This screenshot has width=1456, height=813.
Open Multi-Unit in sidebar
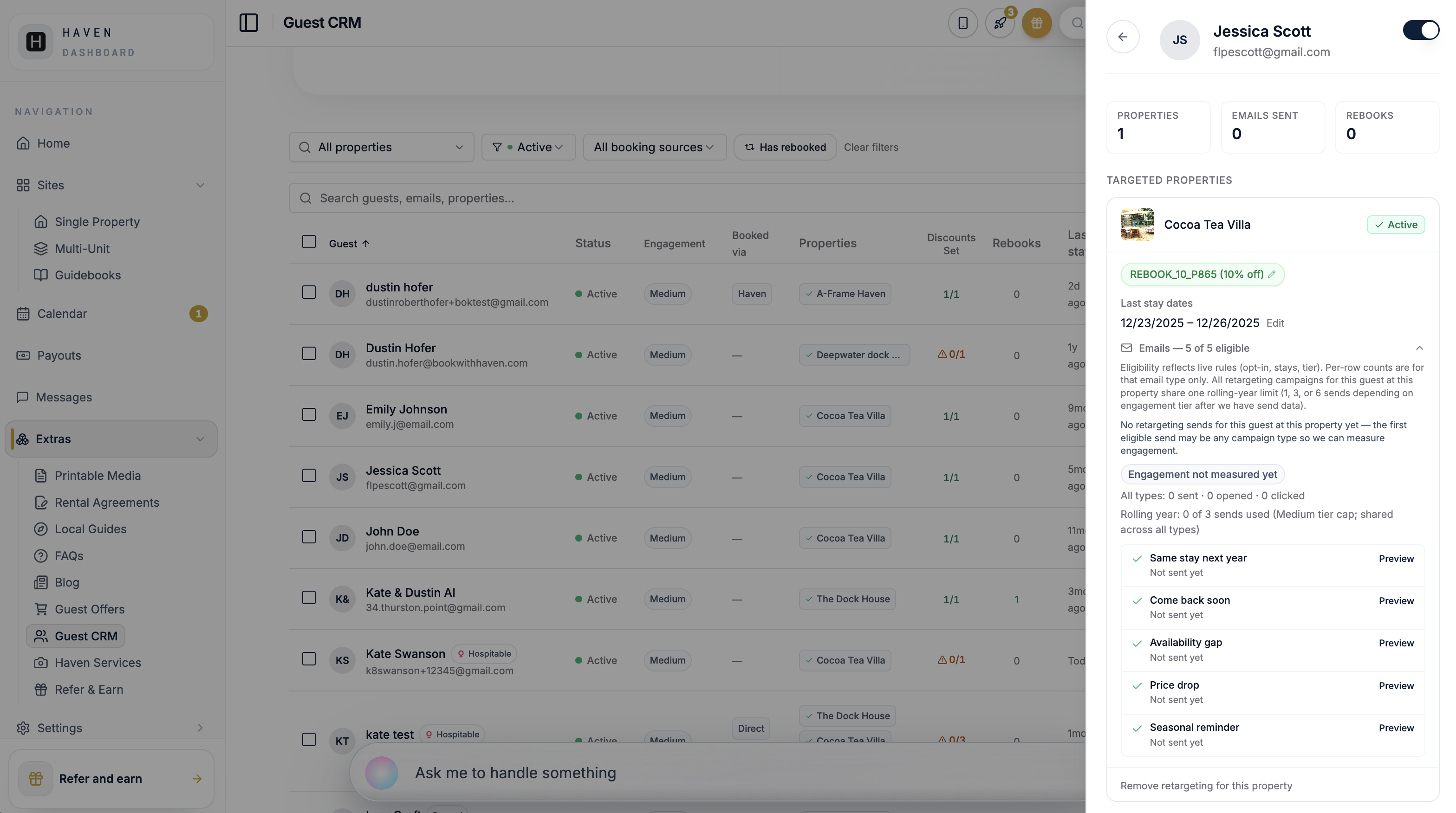pos(72,249)
